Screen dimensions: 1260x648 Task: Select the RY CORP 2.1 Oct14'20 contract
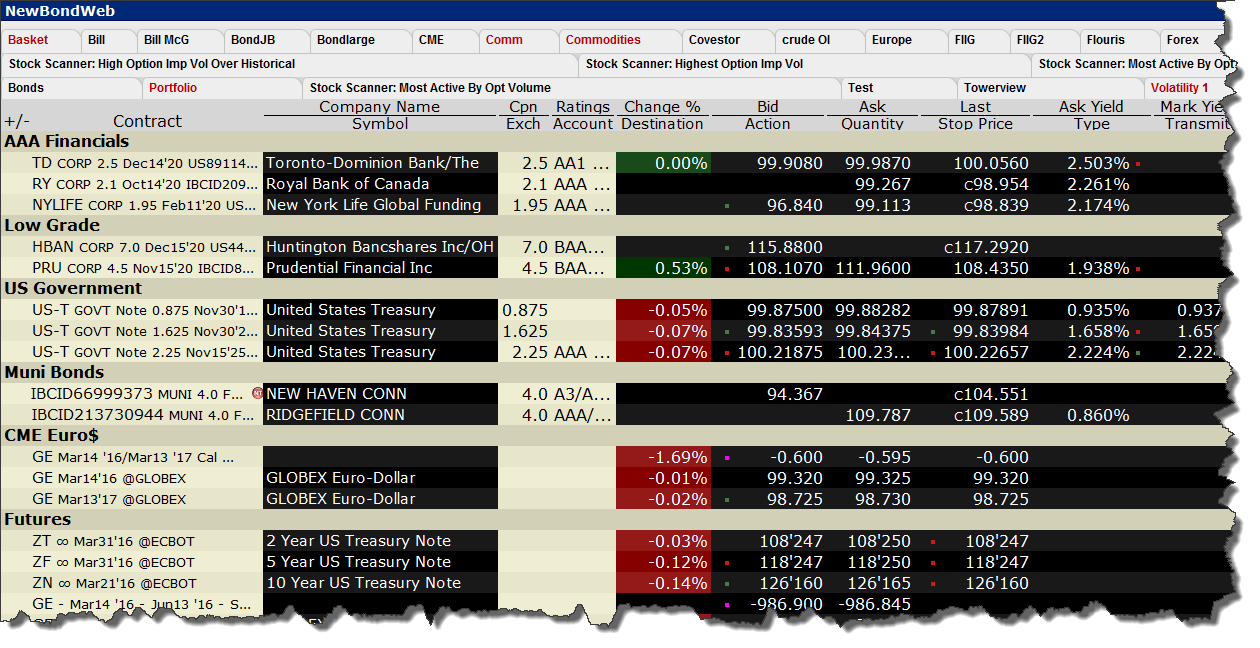[145, 184]
